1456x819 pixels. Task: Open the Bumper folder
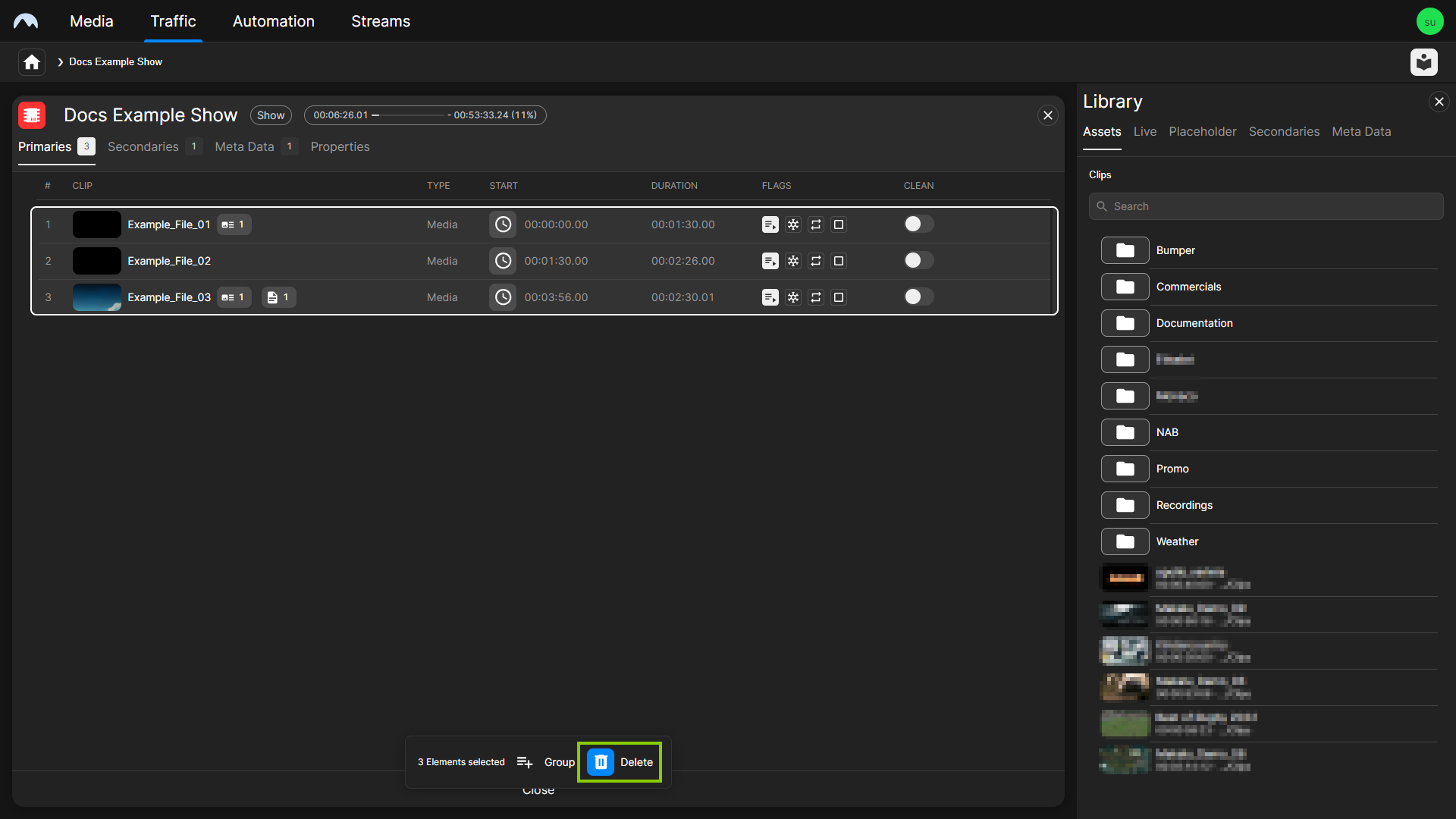coord(1175,250)
